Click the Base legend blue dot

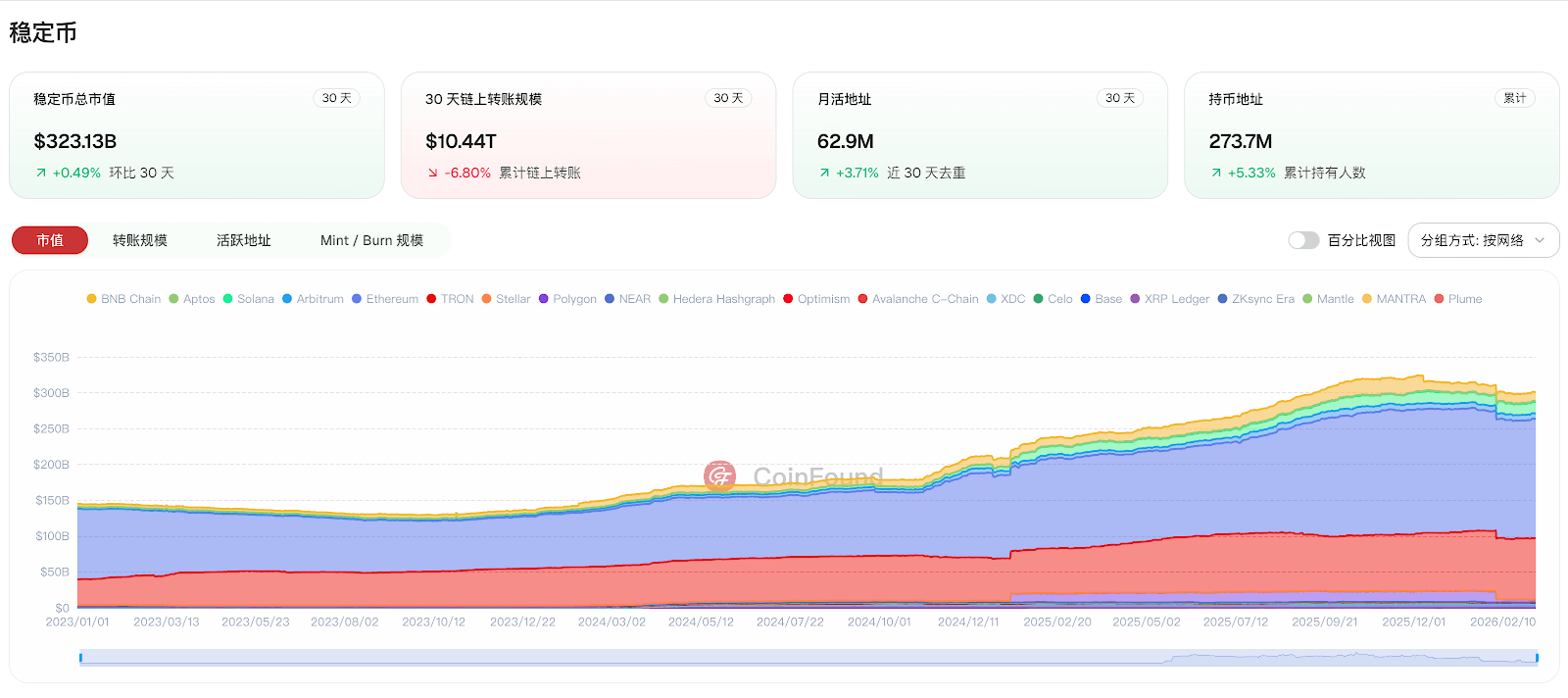tap(1085, 299)
